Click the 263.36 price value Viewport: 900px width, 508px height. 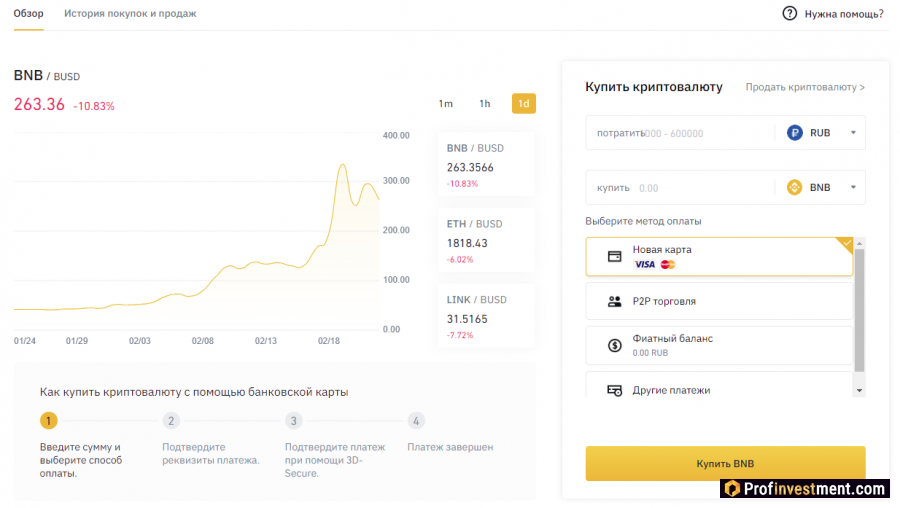coord(39,104)
